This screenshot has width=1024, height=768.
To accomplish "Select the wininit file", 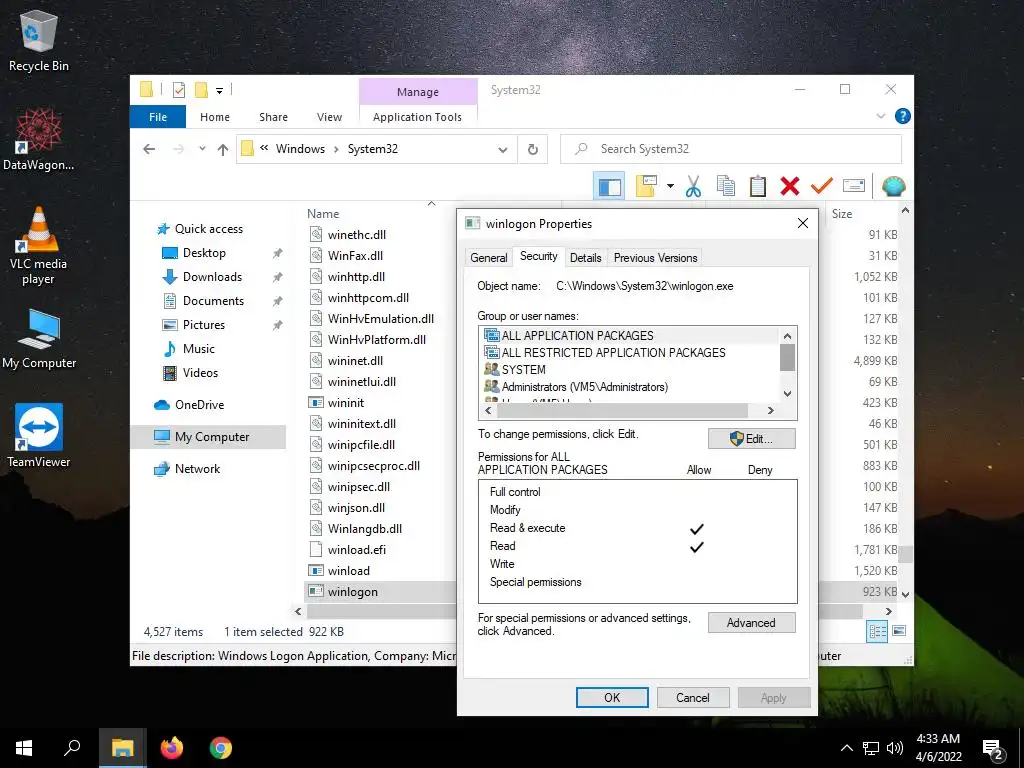I will click(345, 403).
